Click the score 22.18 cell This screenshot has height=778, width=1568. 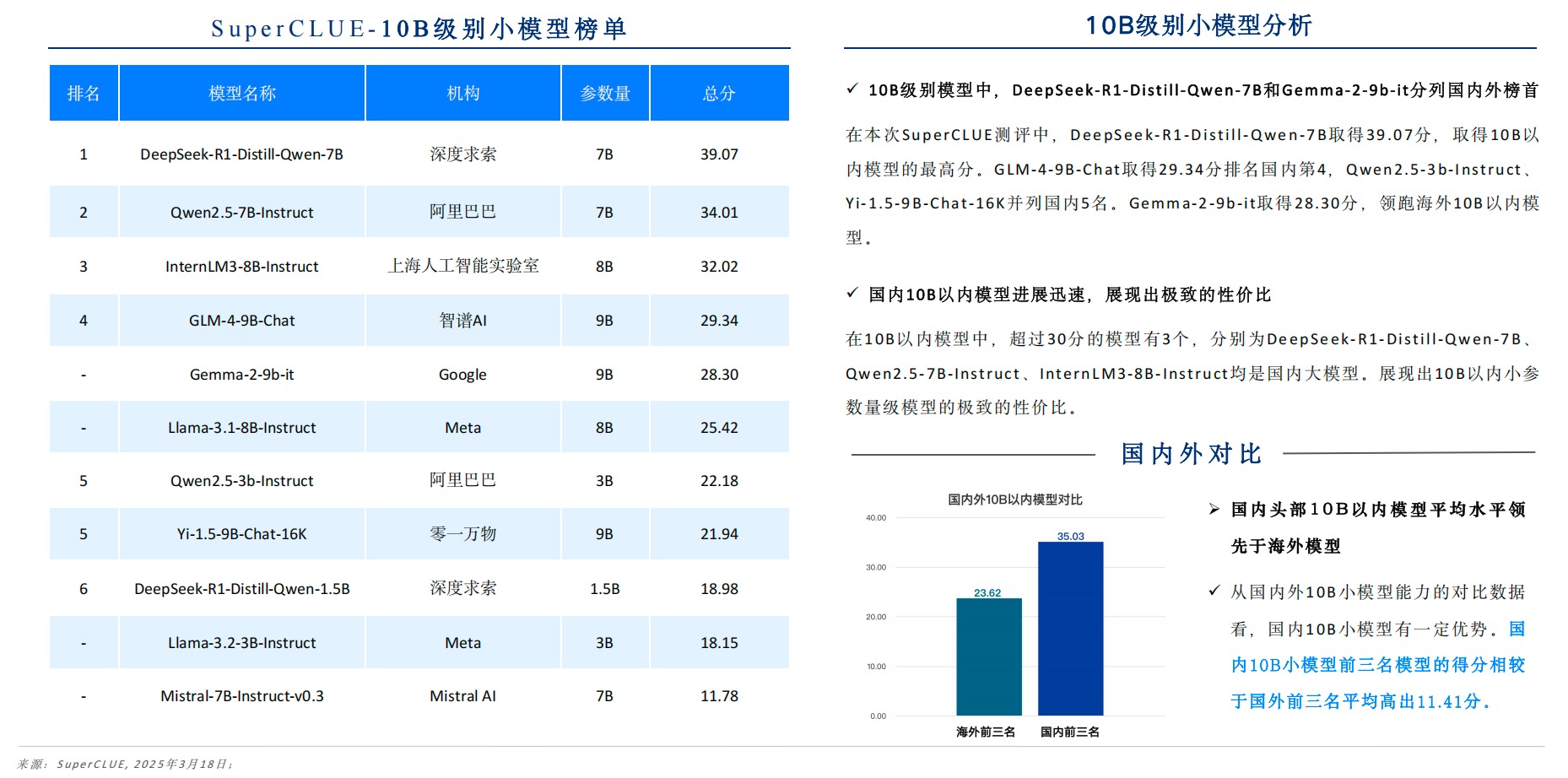coord(719,481)
